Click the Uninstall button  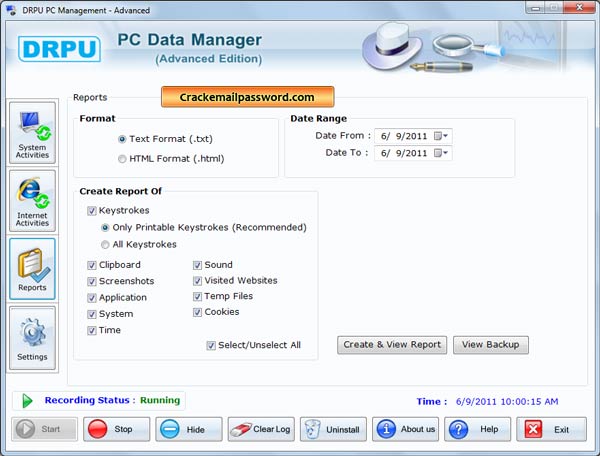pyautogui.click(x=333, y=429)
